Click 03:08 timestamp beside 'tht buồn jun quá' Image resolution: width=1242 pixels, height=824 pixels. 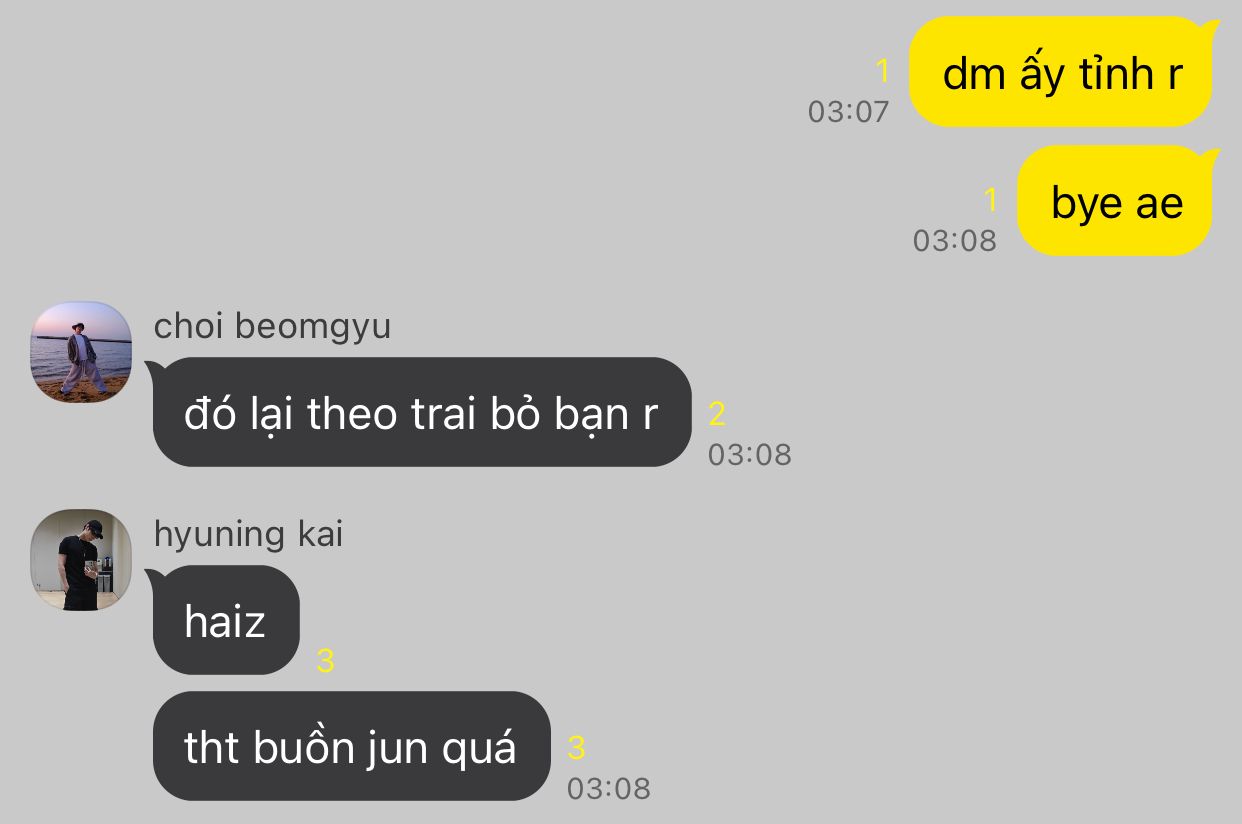click(608, 788)
